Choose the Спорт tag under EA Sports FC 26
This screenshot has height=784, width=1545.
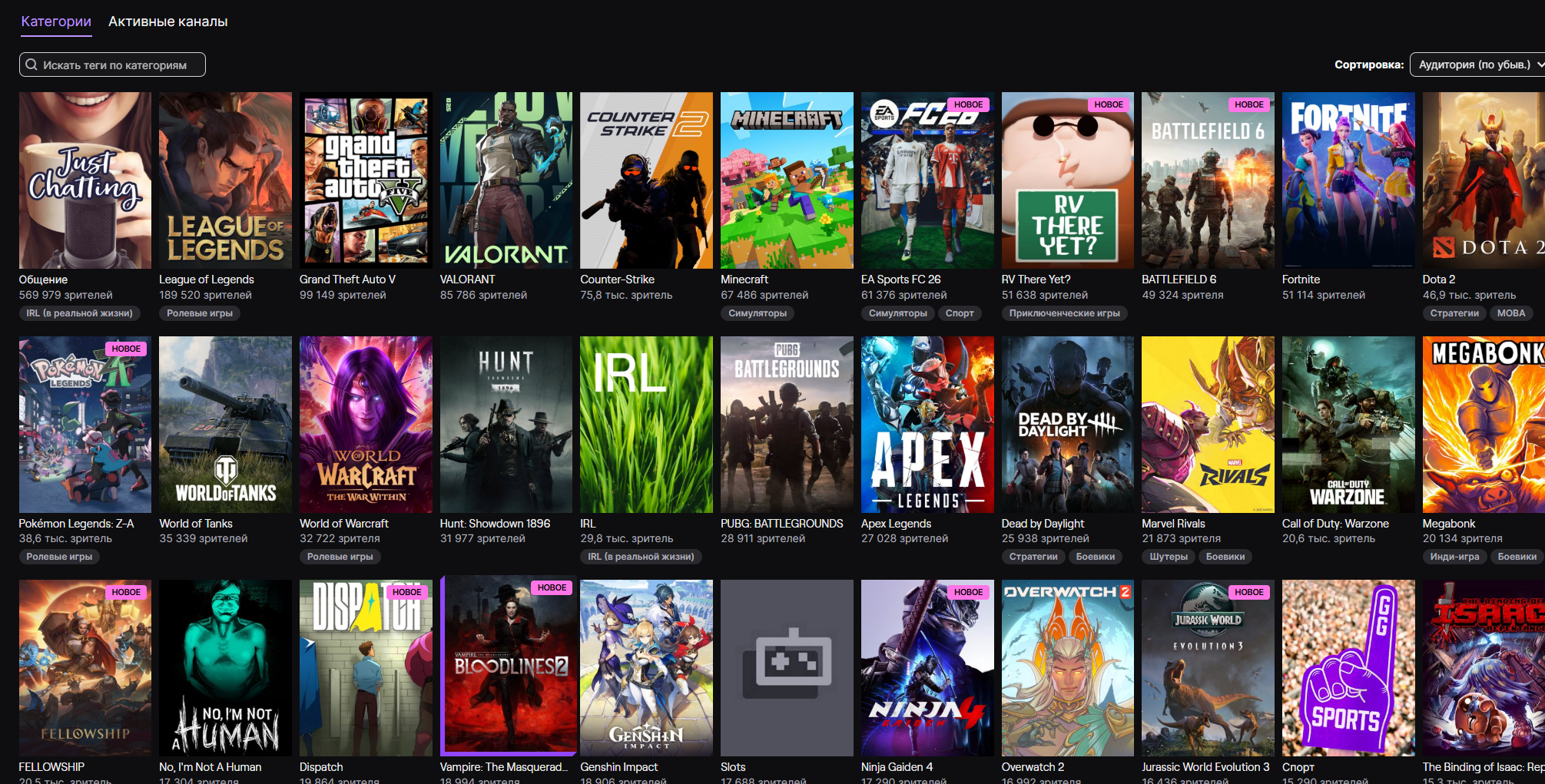[x=960, y=313]
